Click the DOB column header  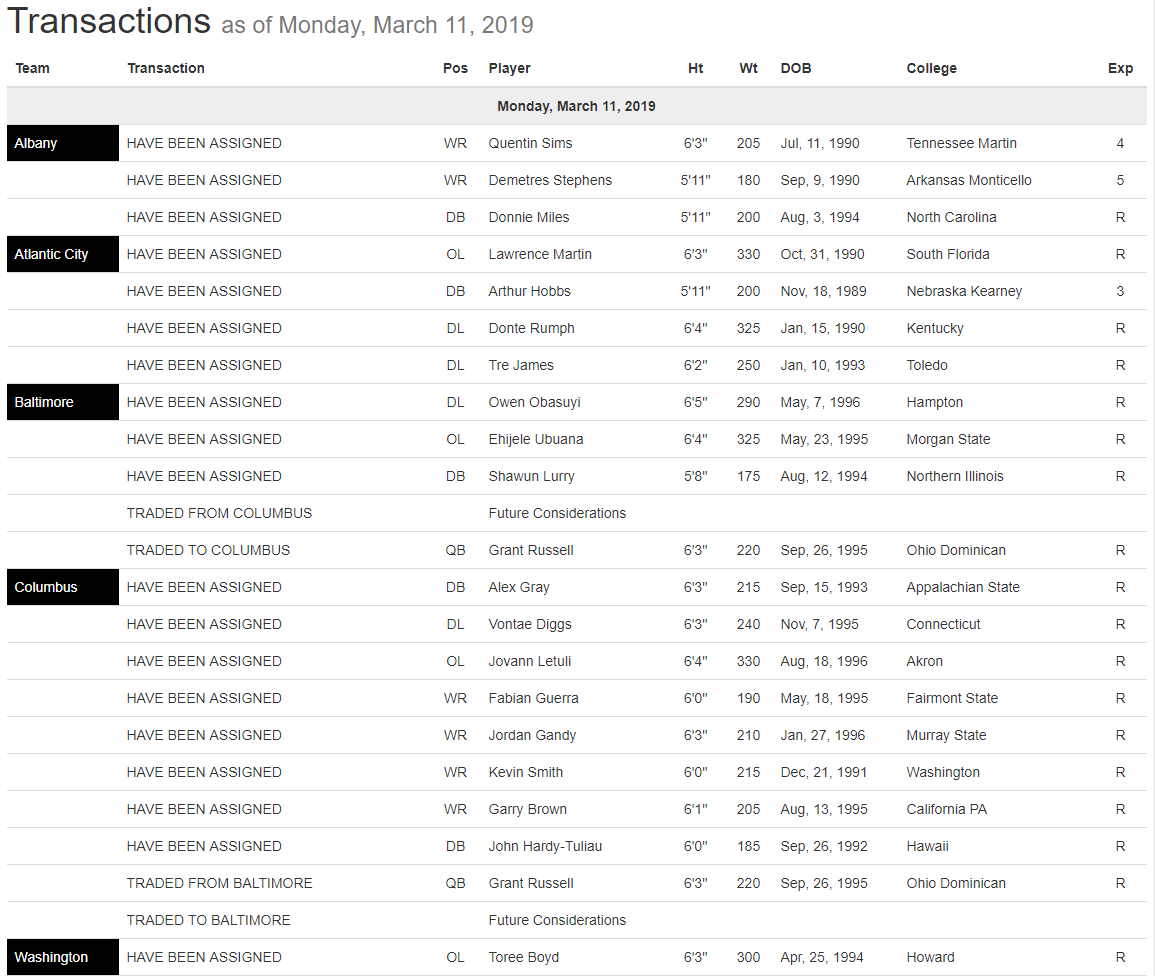[796, 68]
